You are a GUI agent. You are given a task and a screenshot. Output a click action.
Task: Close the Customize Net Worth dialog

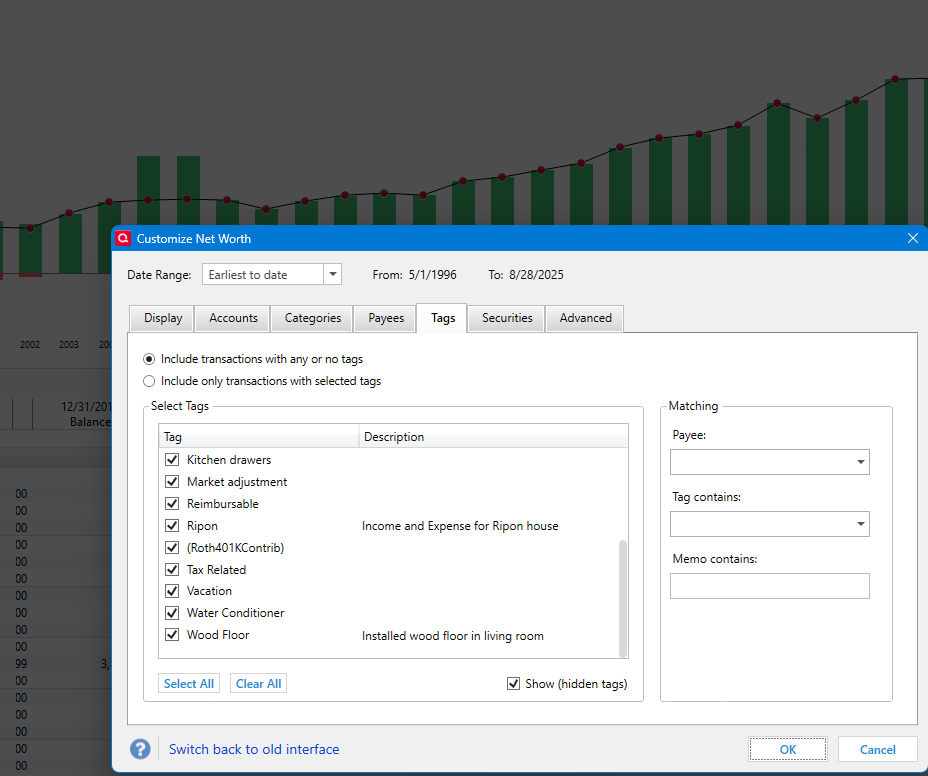click(x=913, y=238)
